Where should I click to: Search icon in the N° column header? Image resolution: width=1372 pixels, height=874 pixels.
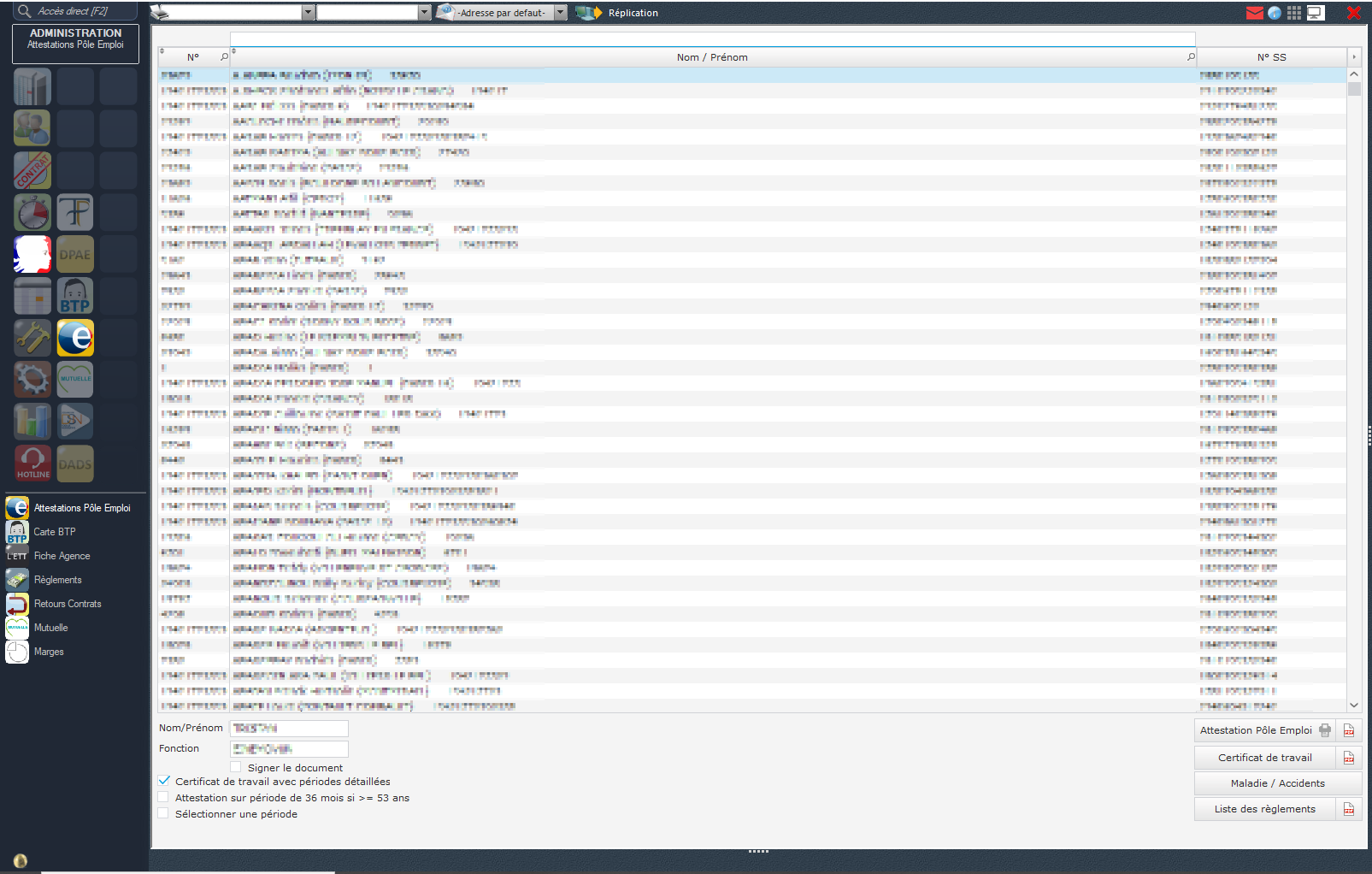[224, 57]
